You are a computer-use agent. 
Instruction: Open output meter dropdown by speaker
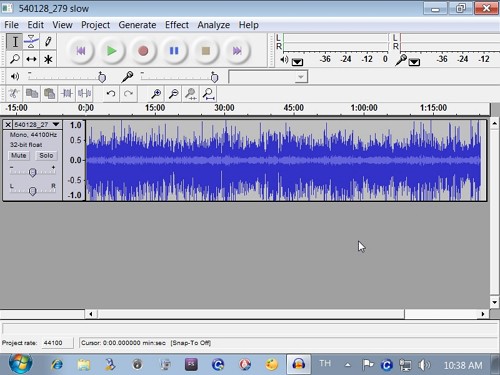(x=297, y=62)
